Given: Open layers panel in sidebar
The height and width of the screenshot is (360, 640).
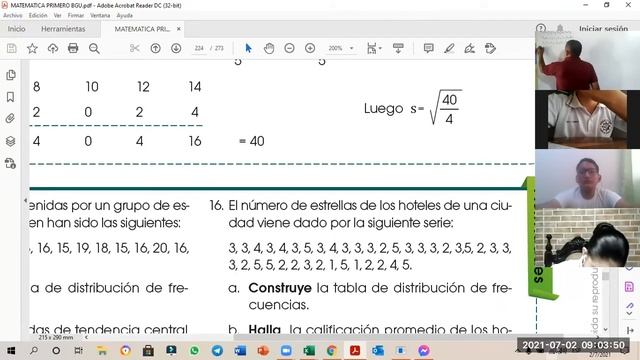Looking at the screenshot, I should pos(11,141).
